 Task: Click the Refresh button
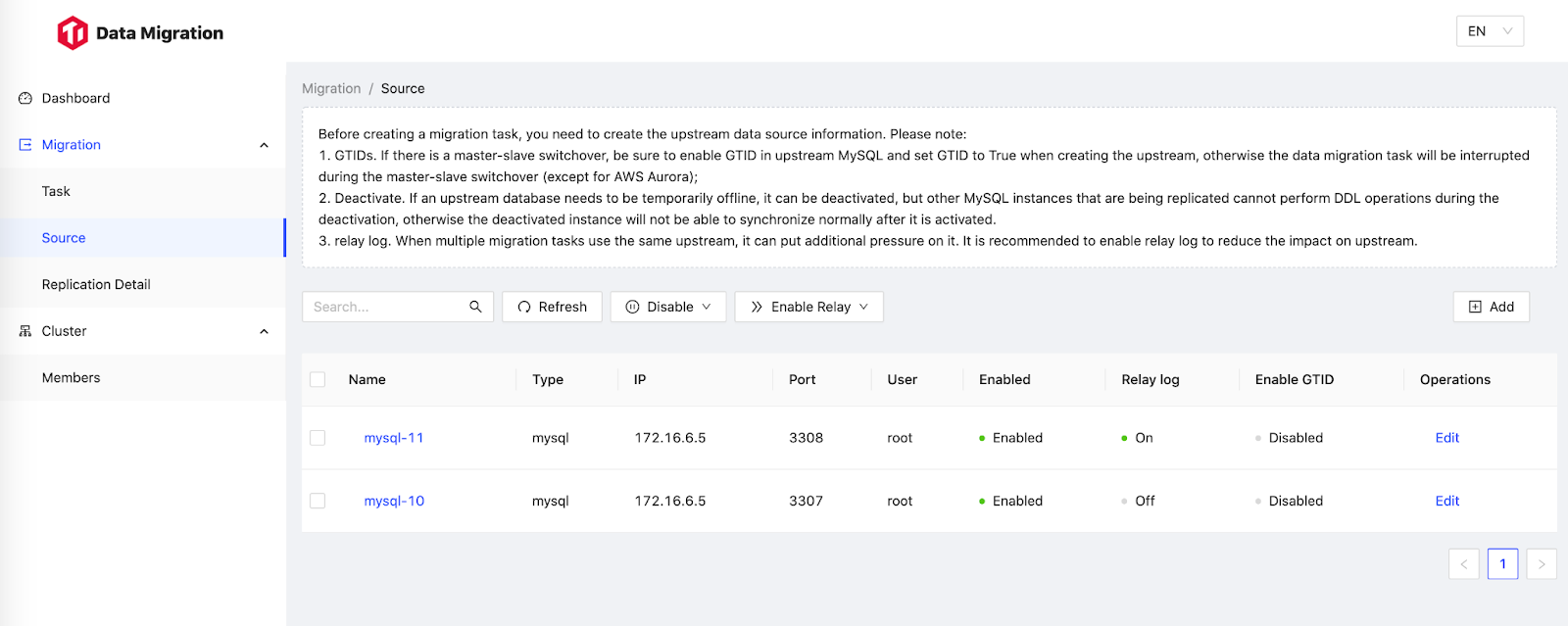pos(552,307)
